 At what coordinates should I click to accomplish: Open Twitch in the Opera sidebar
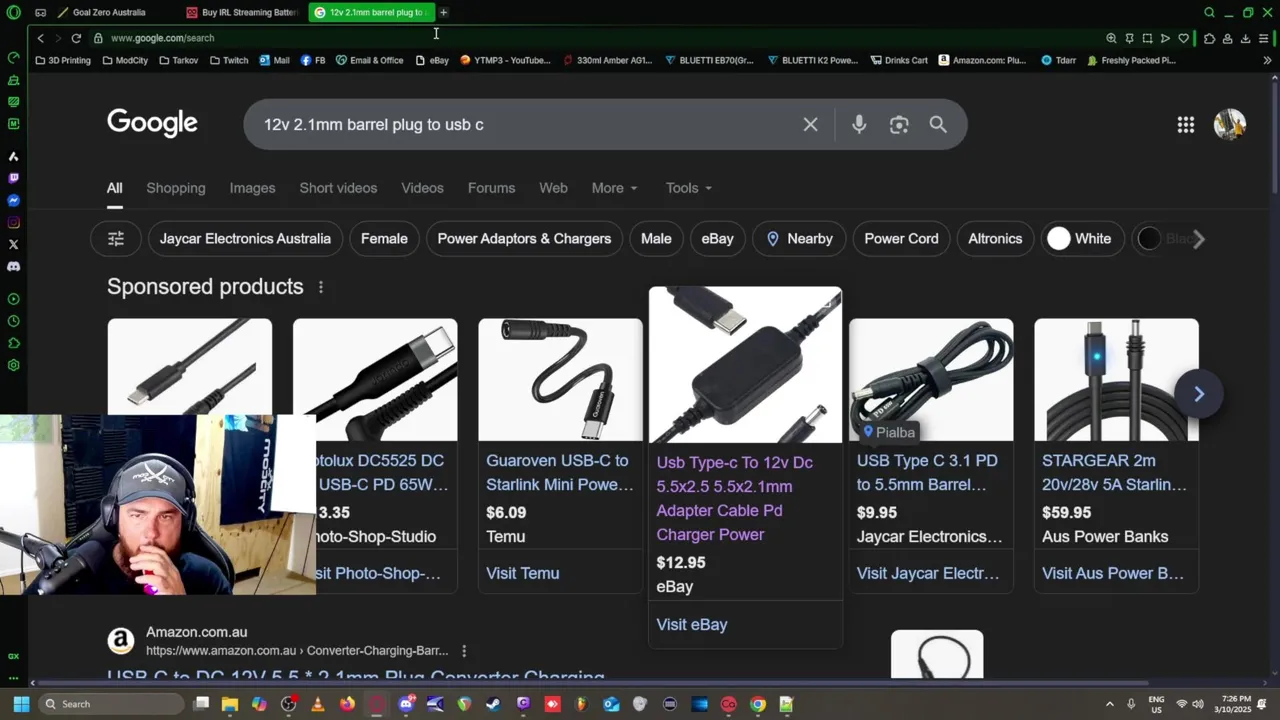click(x=13, y=178)
